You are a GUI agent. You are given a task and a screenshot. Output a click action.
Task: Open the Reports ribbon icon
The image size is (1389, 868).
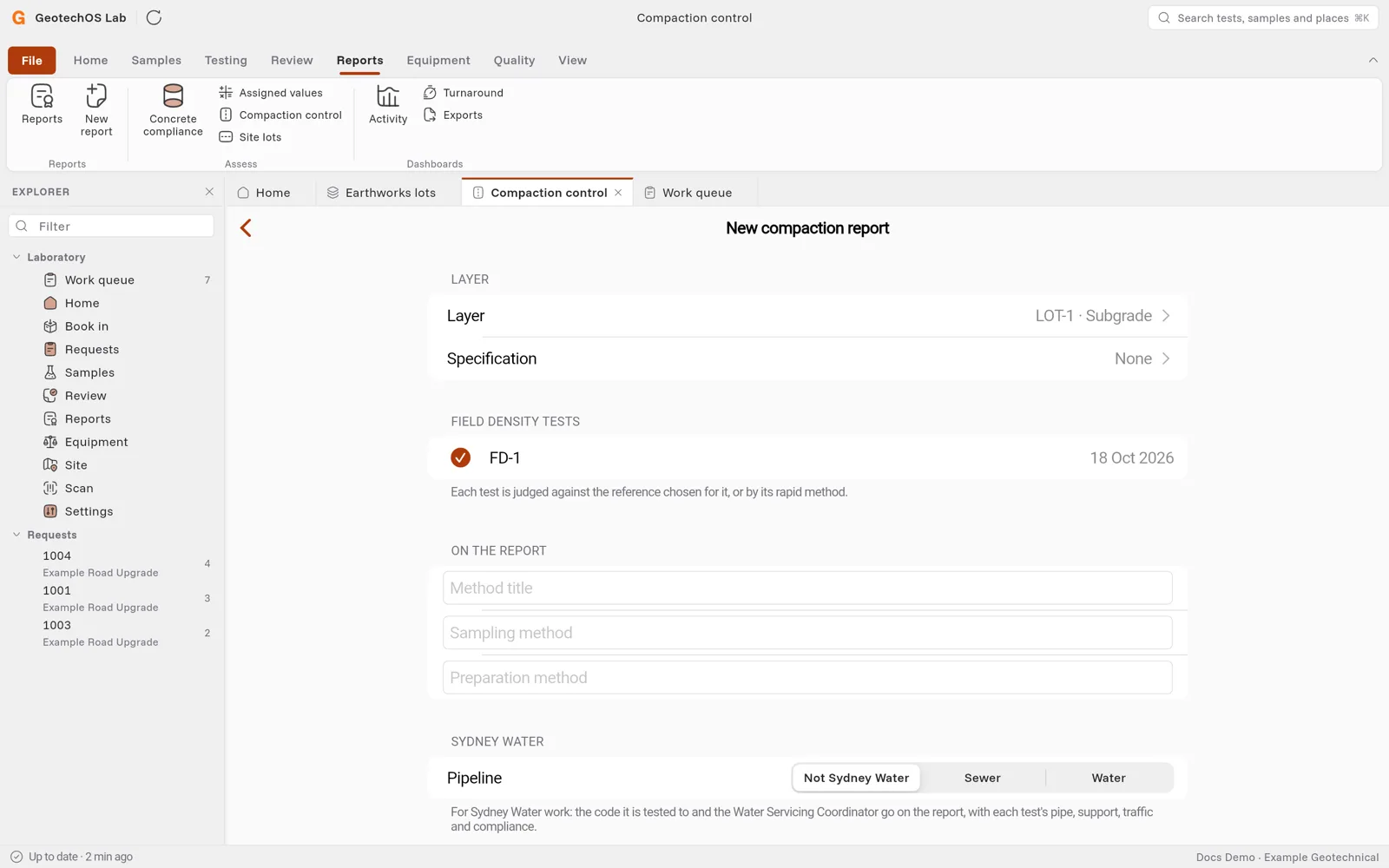click(x=42, y=104)
